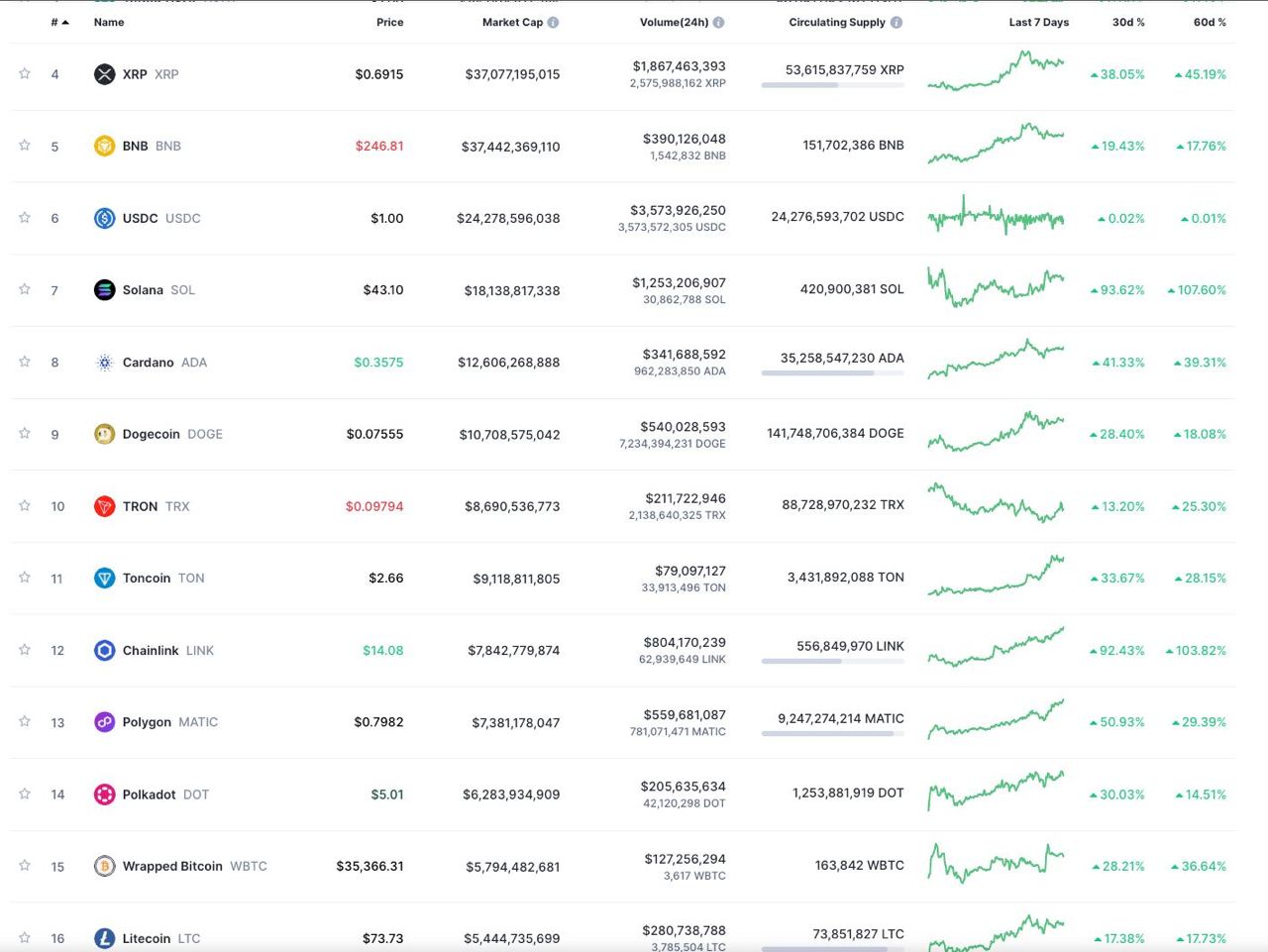Toggle the watchlist star for USDC
The width and height of the screenshot is (1268, 952).
(25, 217)
